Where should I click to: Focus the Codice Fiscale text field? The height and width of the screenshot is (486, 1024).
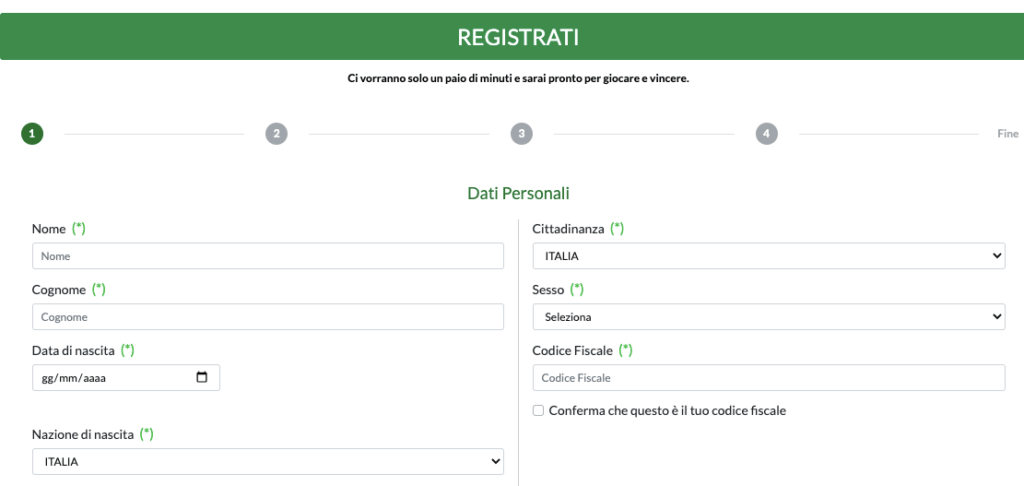tap(769, 378)
